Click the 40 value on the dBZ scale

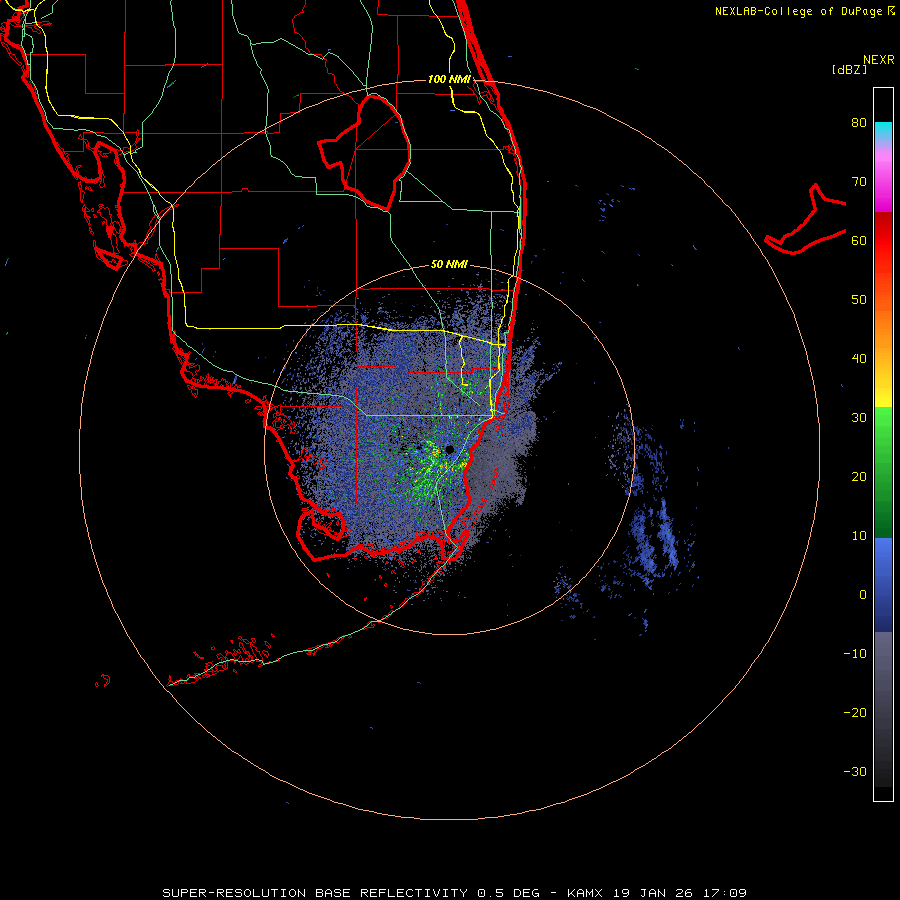tap(859, 359)
